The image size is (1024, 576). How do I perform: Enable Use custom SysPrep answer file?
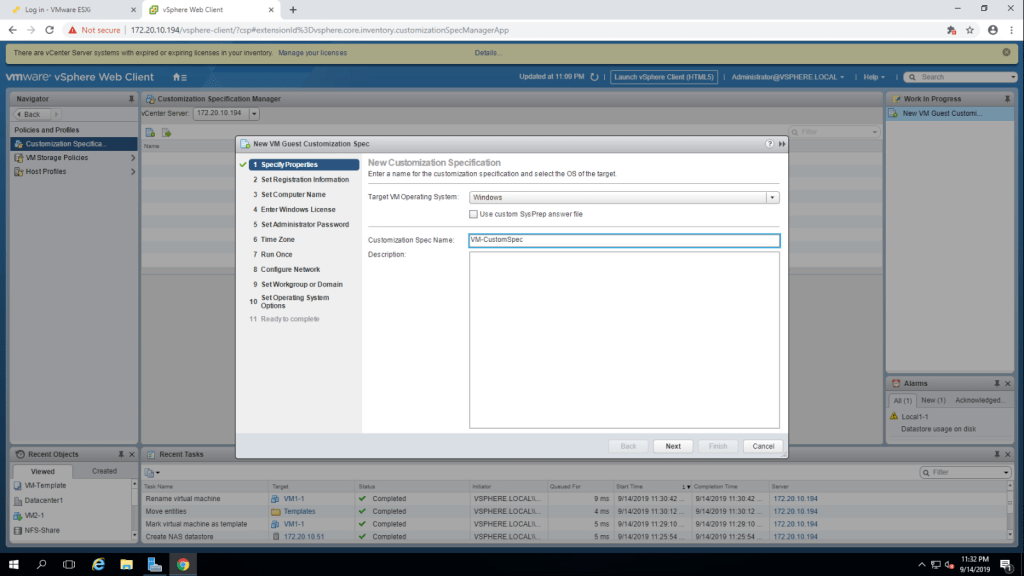click(473, 214)
